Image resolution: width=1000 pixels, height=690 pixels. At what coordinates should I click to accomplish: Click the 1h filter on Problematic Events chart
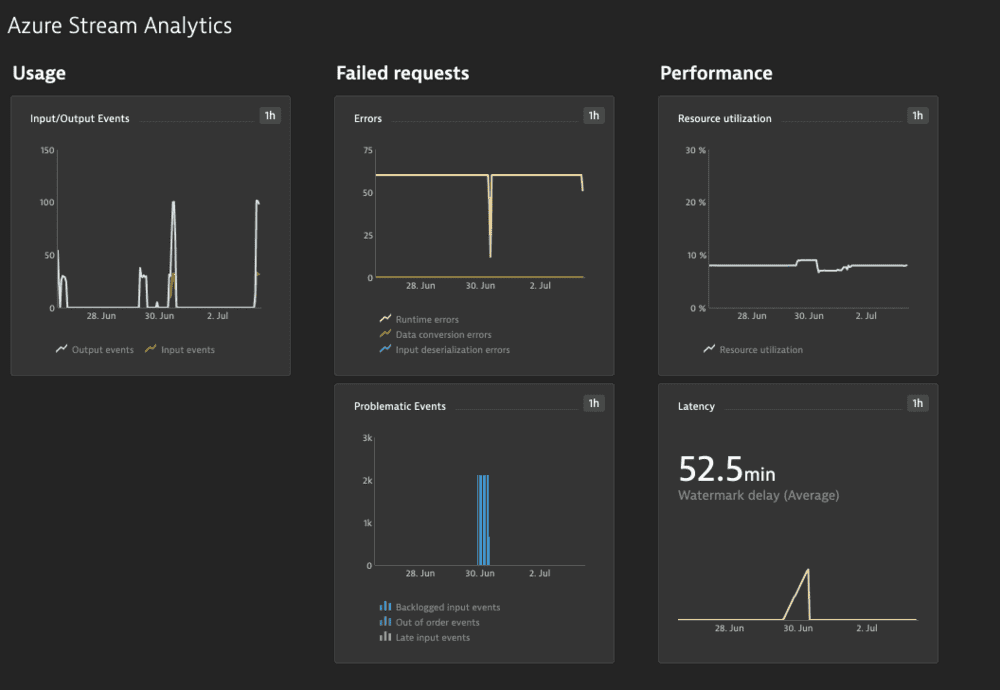coord(594,403)
